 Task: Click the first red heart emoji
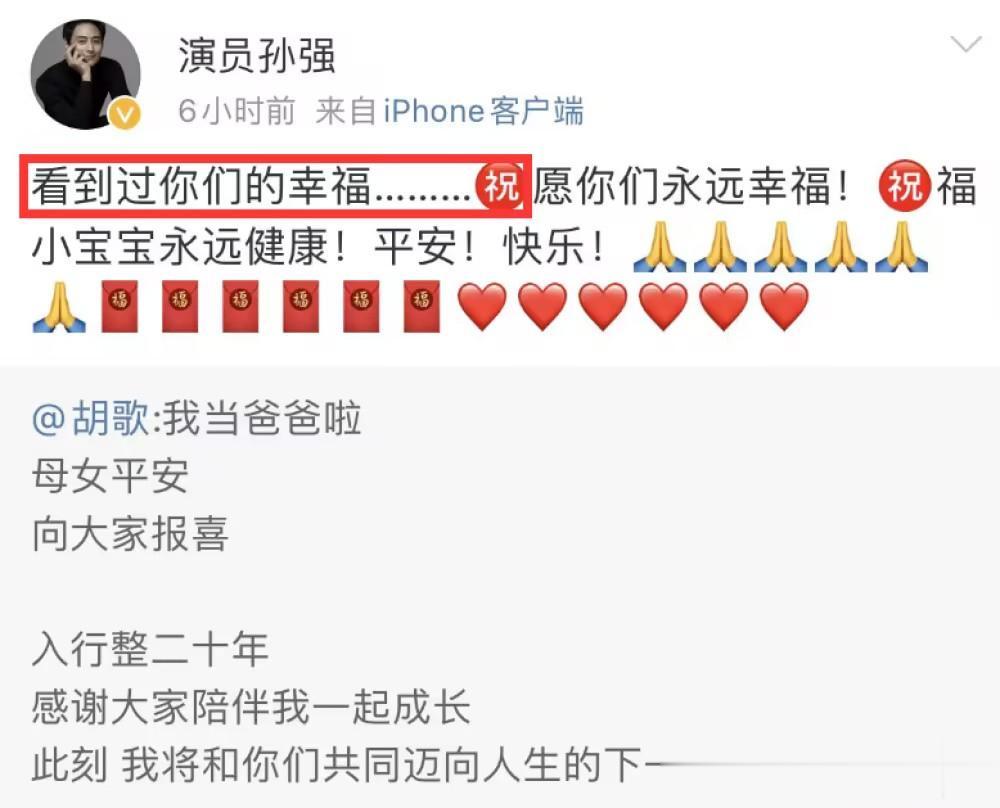tap(482, 307)
